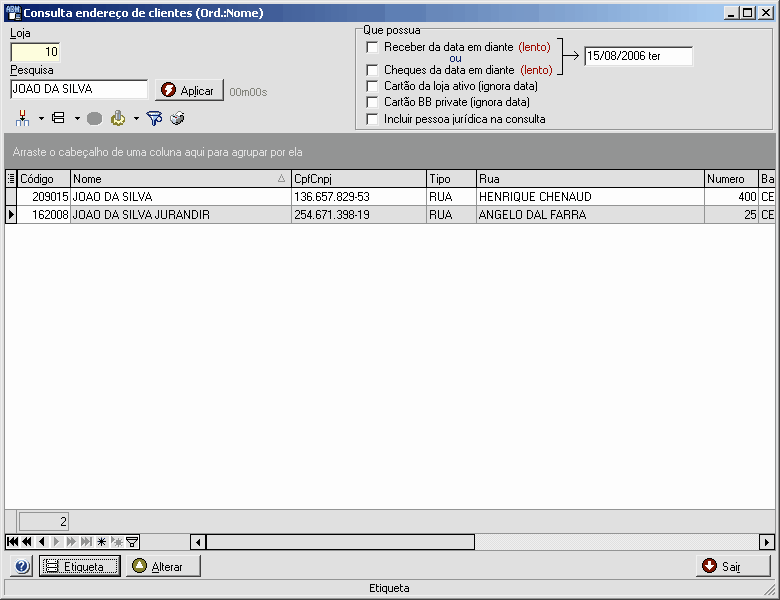780x600 pixels.
Task: Enable Receber da data em diante checkbox
Action: point(372,47)
